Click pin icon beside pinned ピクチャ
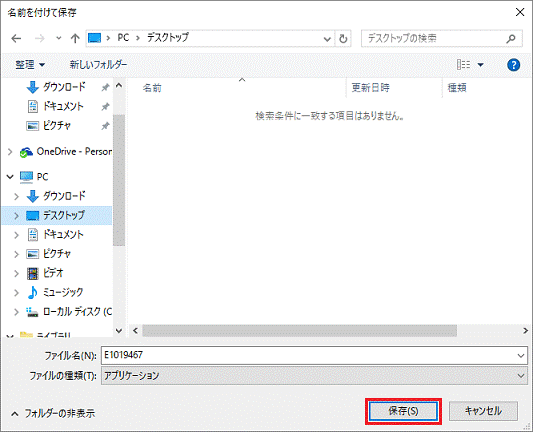533x432 pixels. 105,126
